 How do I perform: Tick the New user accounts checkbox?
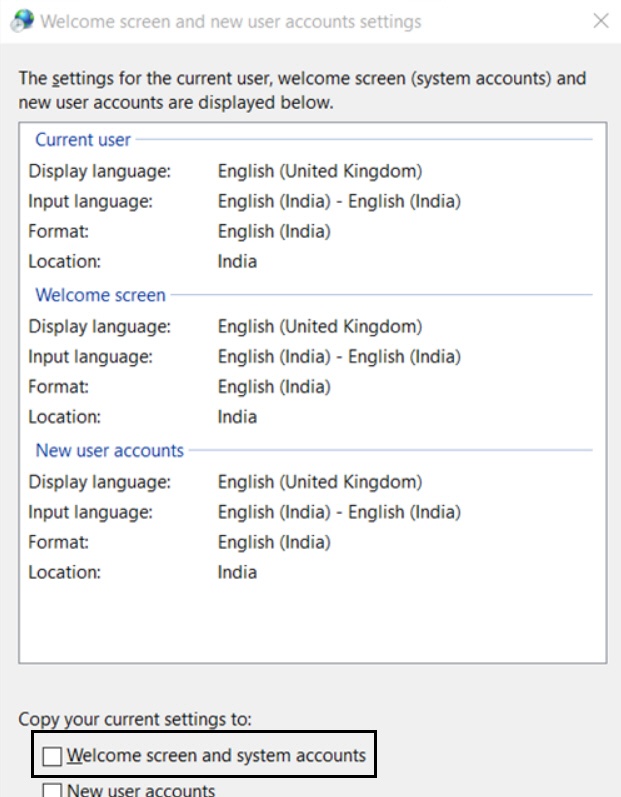click(52, 791)
